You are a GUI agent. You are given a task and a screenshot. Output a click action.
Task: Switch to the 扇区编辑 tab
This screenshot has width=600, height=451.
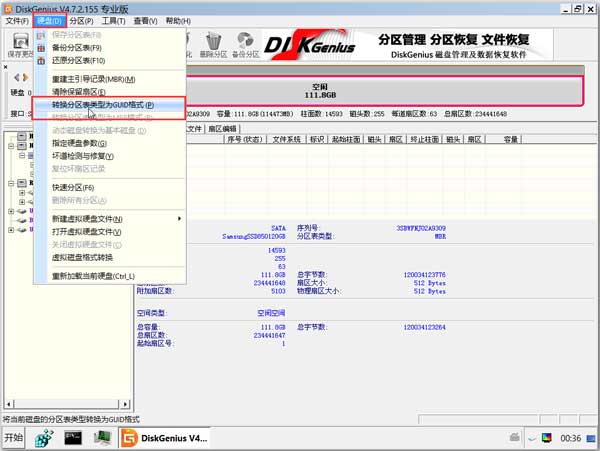coord(222,129)
